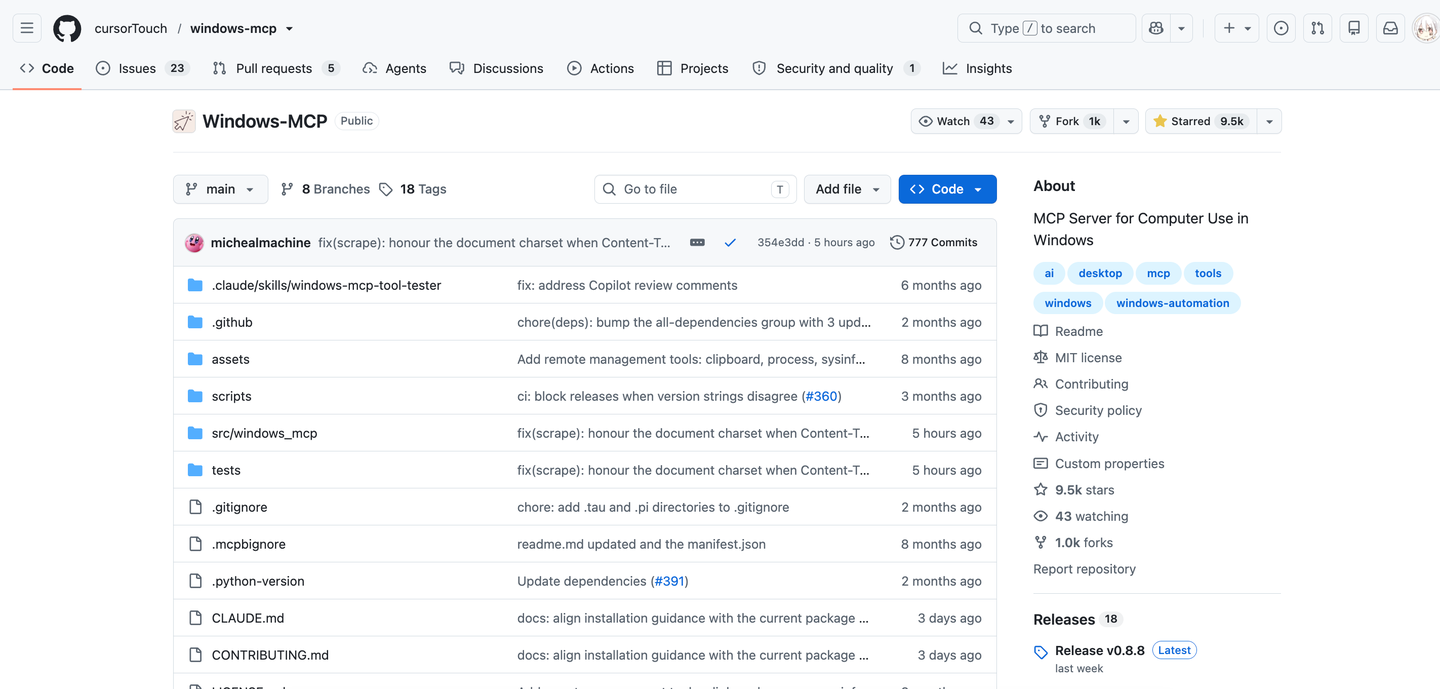This screenshot has height=689, width=1440.
Task: Open the scripts folder
Action: 232,396
